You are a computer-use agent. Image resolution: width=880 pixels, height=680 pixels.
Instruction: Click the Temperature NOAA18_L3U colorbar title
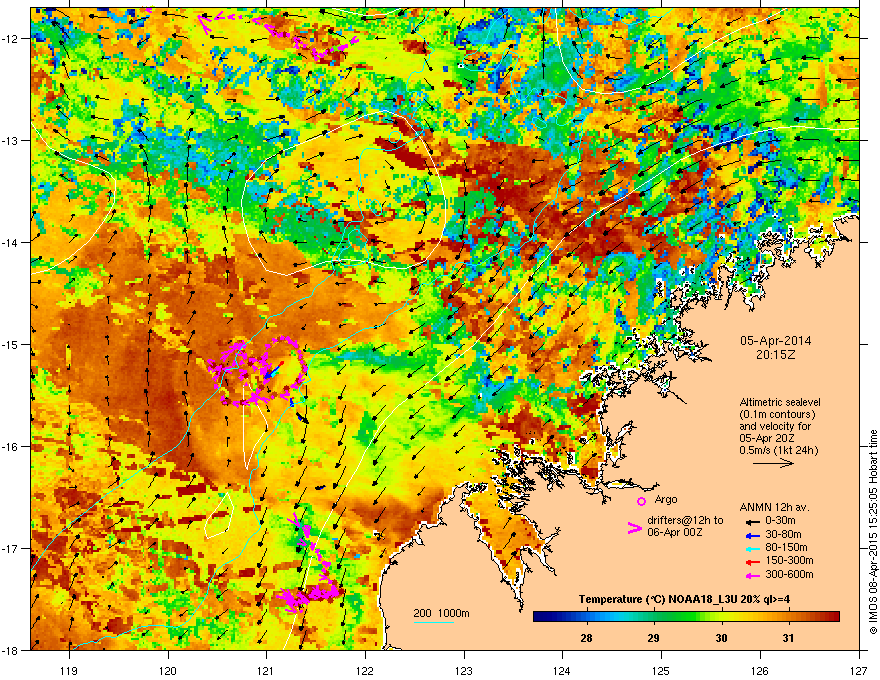pos(684,599)
